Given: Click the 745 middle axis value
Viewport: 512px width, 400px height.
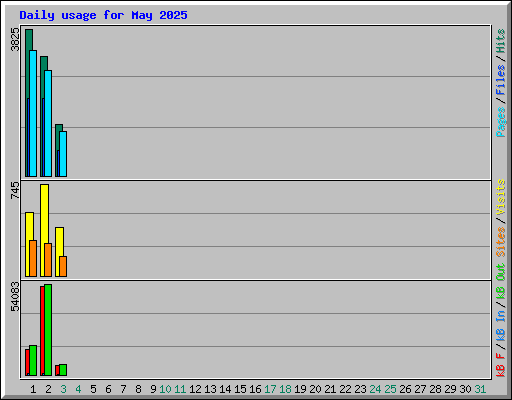Looking at the screenshot, I should click(15, 190).
